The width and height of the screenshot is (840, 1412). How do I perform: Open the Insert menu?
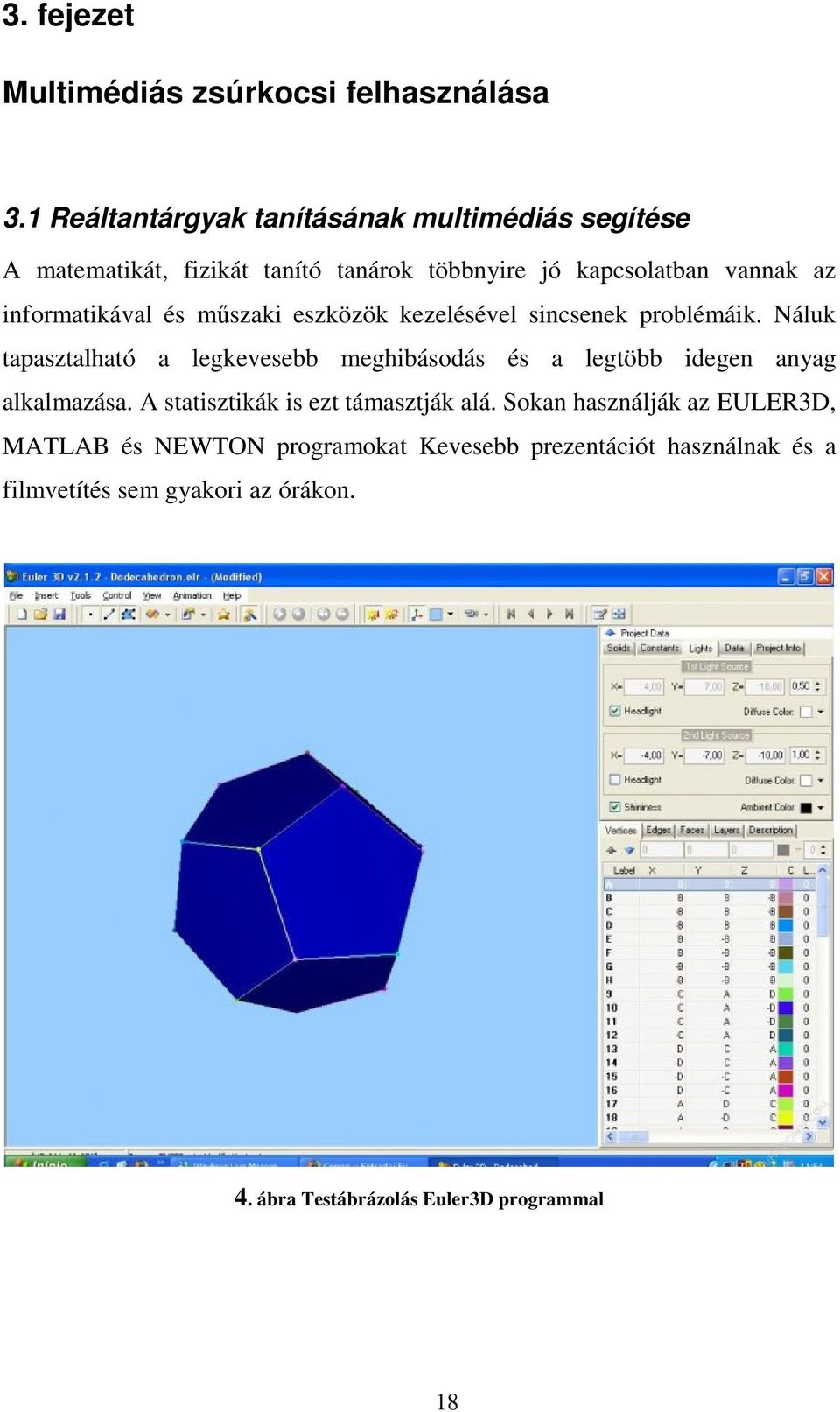(x=46, y=595)
